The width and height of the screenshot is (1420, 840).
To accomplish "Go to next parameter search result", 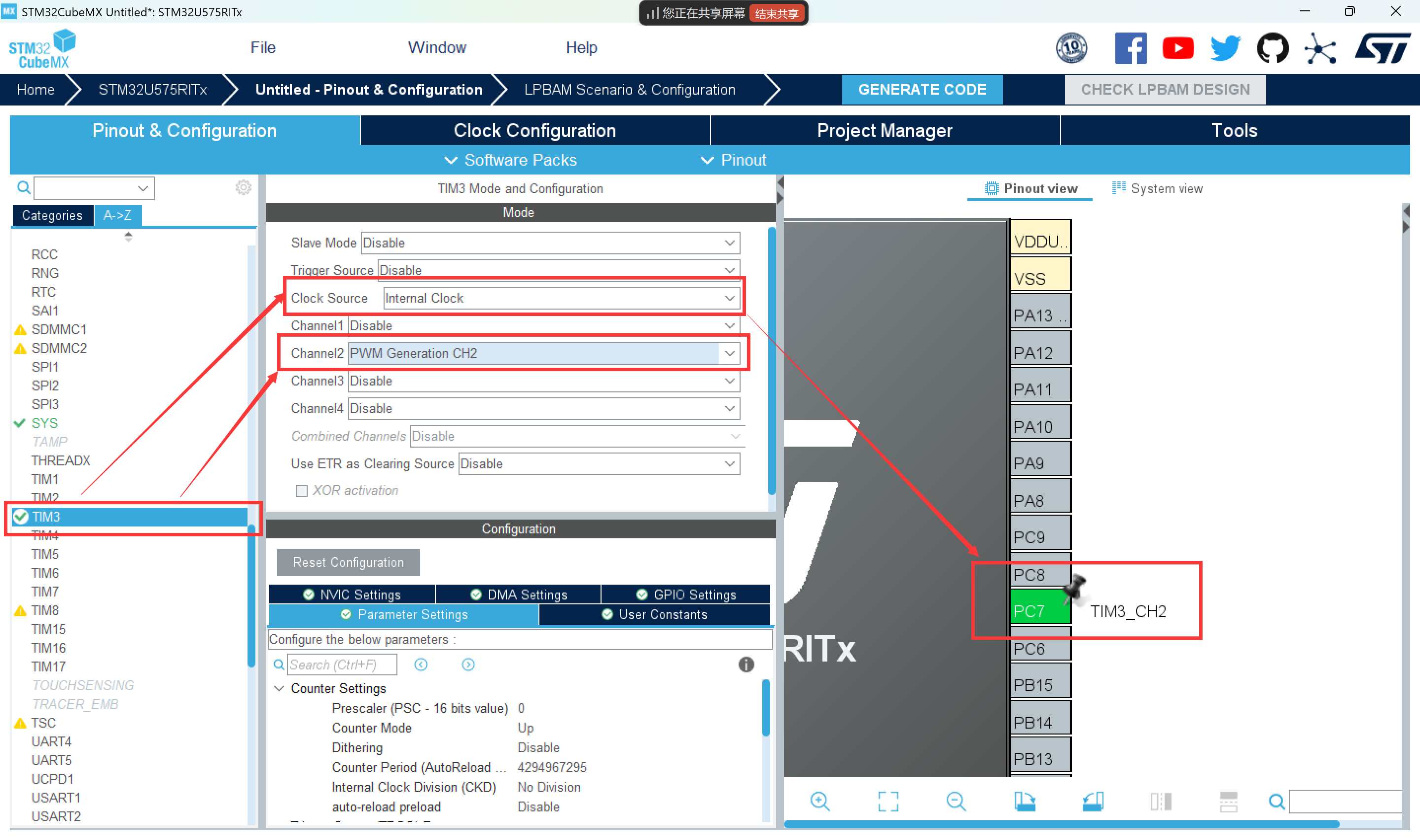I will point(468,665).
